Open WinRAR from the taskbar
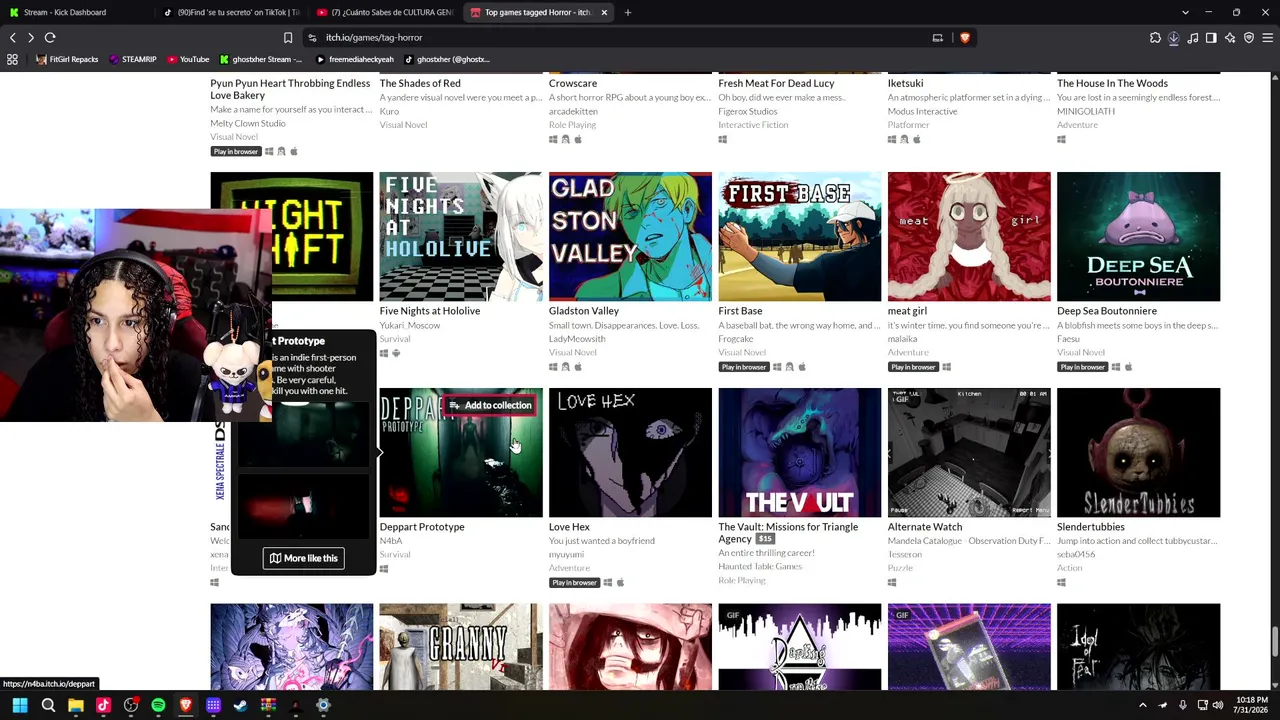Viewport: 1280px width, 720px height. coord(268,706)
